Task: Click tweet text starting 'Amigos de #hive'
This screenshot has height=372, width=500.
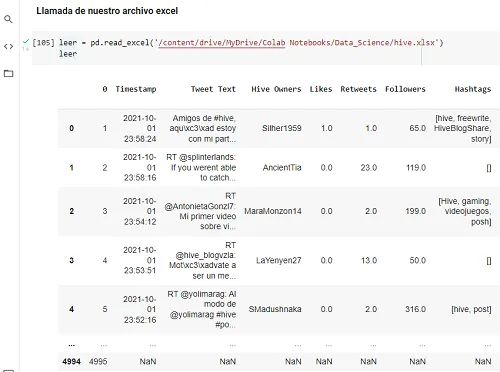Action: 203,128
